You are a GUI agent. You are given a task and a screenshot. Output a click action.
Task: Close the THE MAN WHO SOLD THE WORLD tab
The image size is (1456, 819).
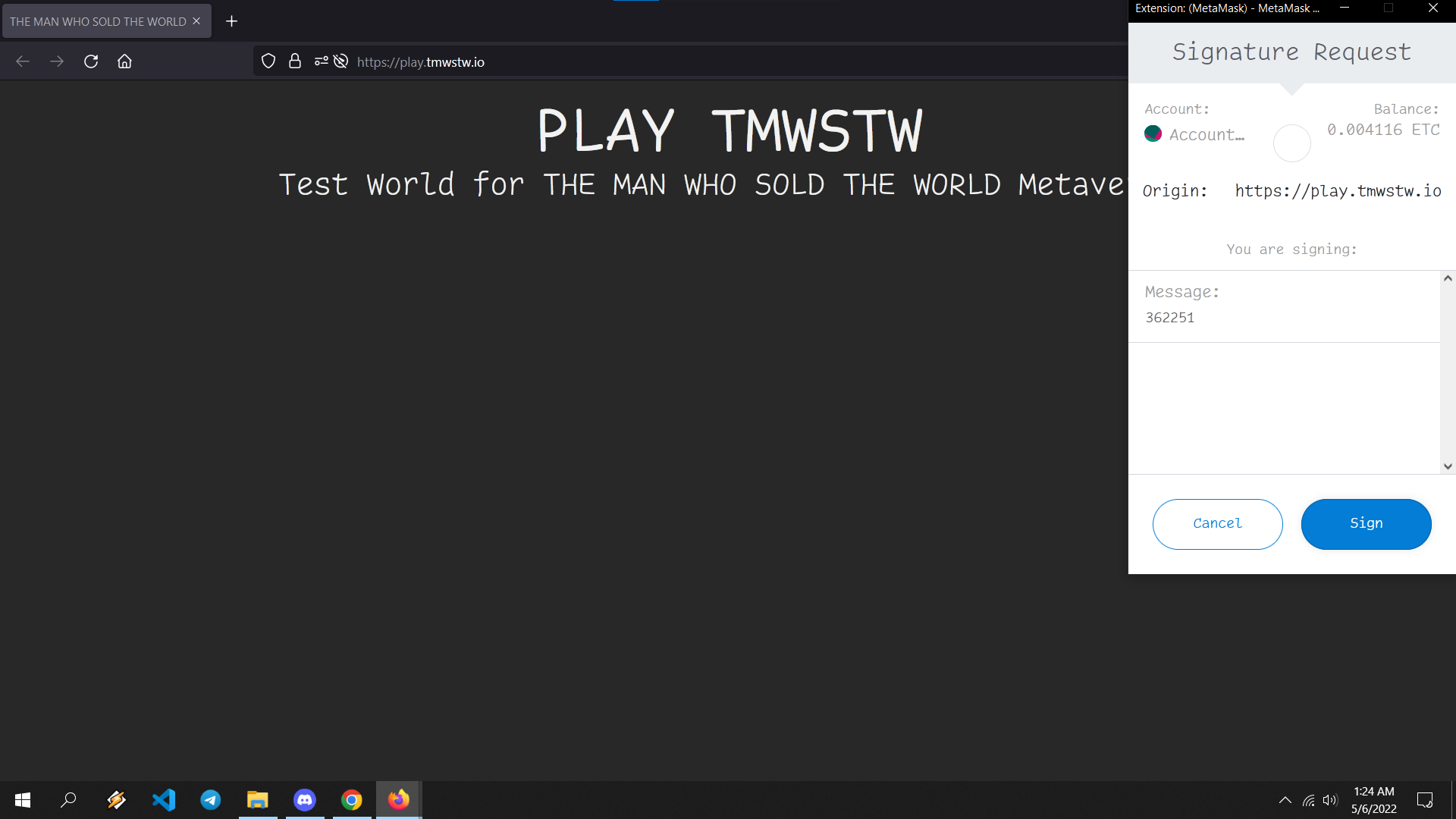196,21
